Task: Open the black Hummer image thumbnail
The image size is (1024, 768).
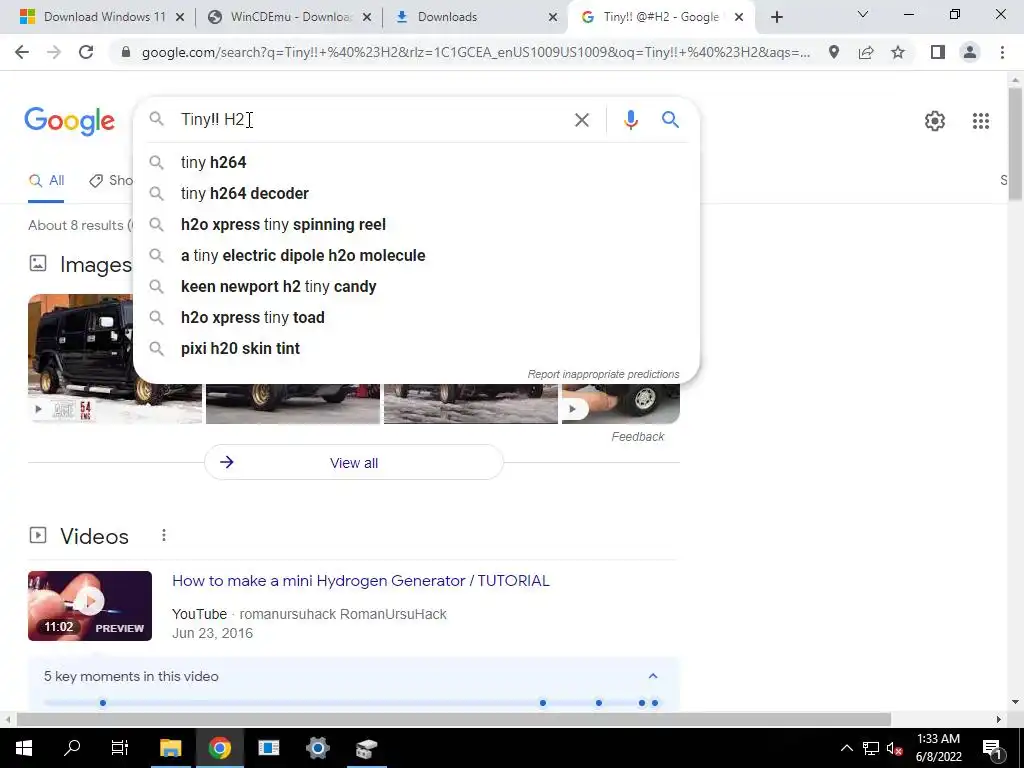Action: [80, 358]
